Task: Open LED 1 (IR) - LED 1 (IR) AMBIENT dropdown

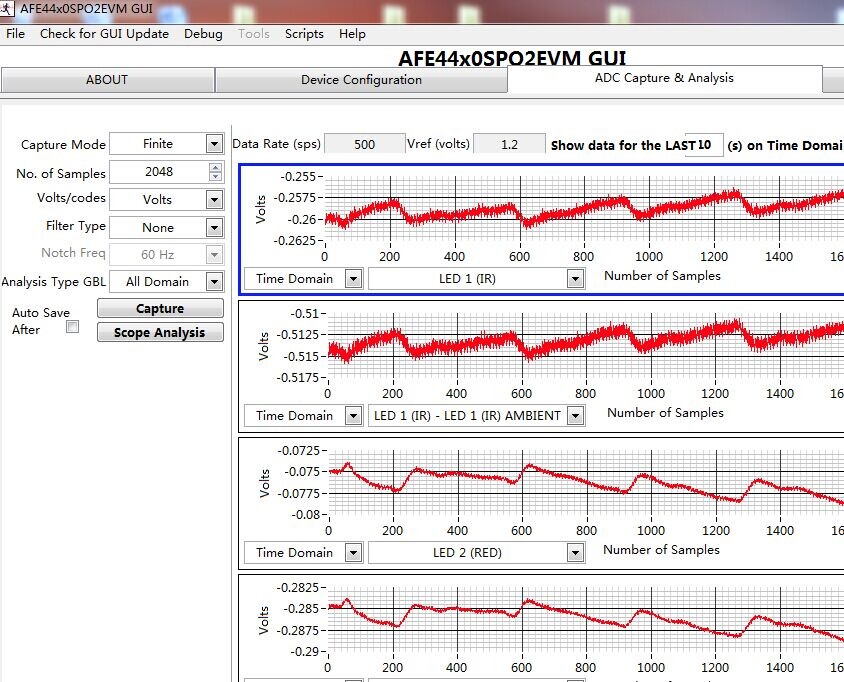Action: click(575, 416)
